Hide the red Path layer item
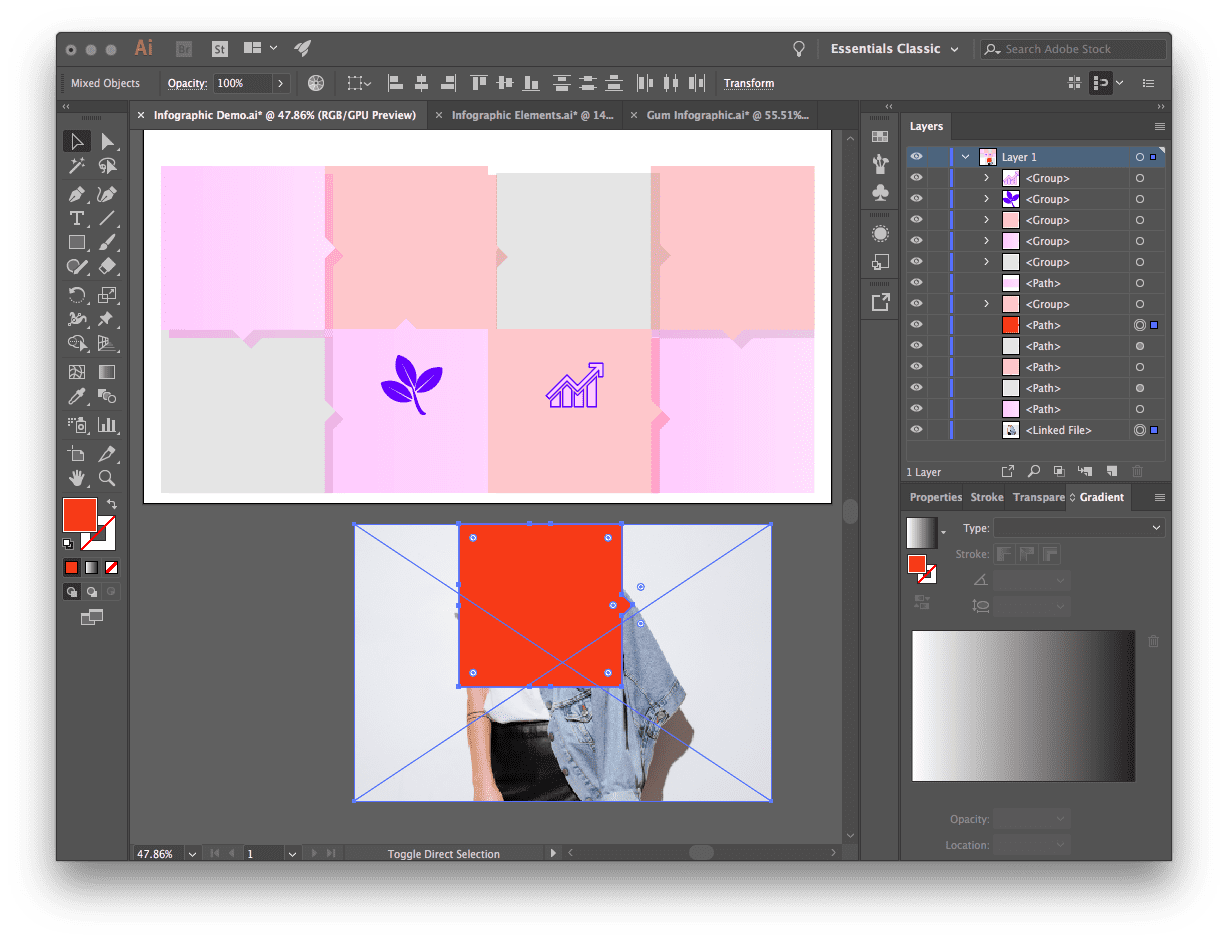Viewport: 1228px width, 941px height. 916,325
